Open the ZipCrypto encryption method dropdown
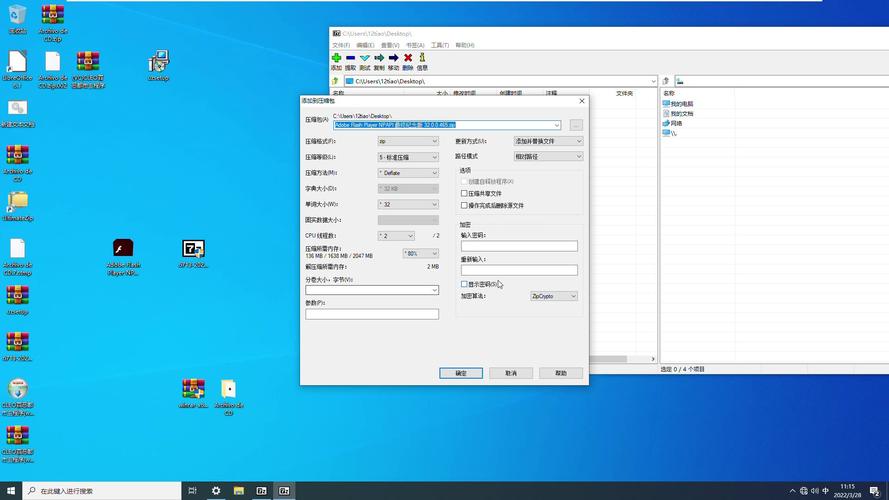The width and height of the screenshot is (889, 500). (x=554, y=296)
